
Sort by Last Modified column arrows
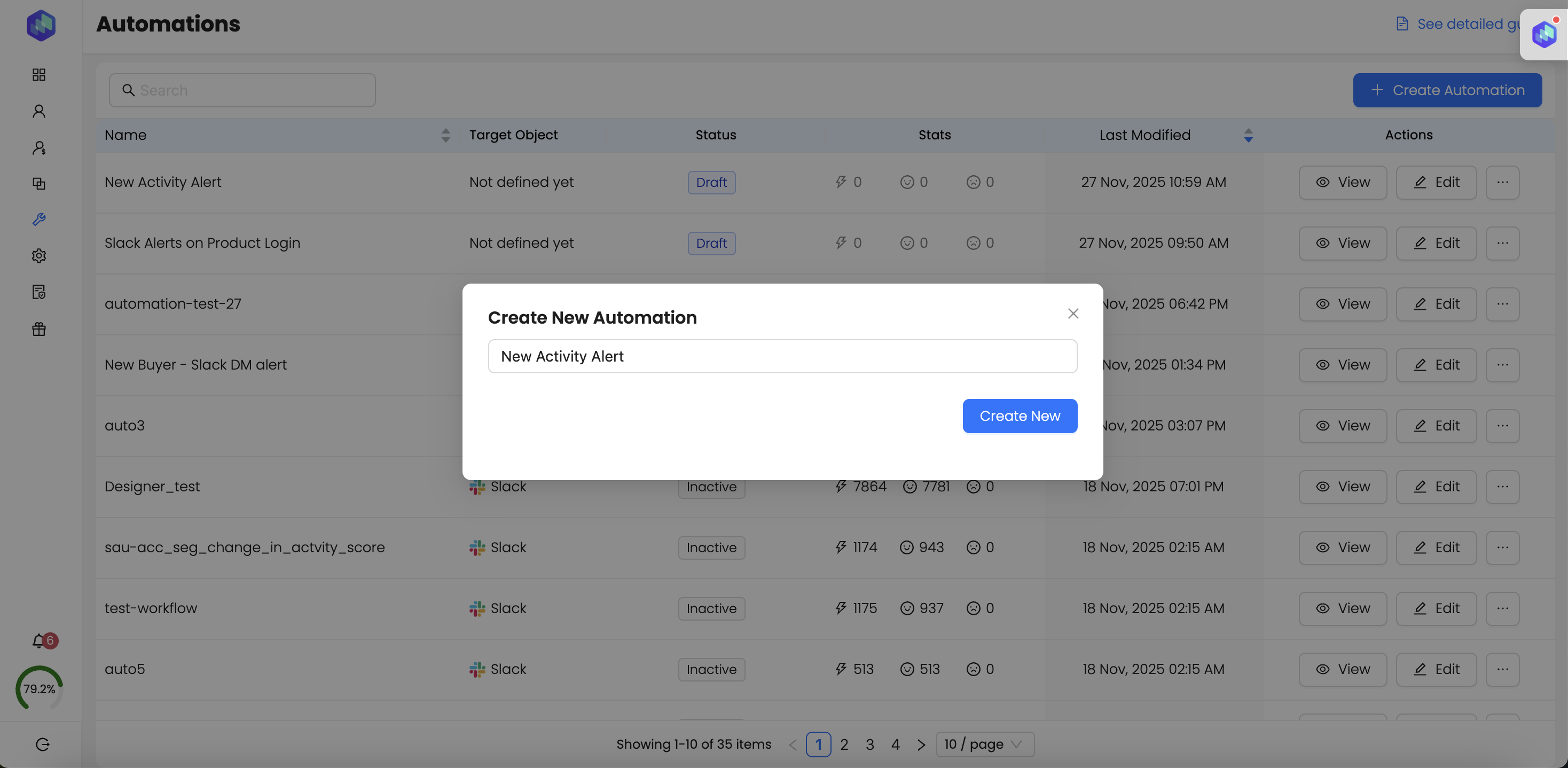[1248, 135]
